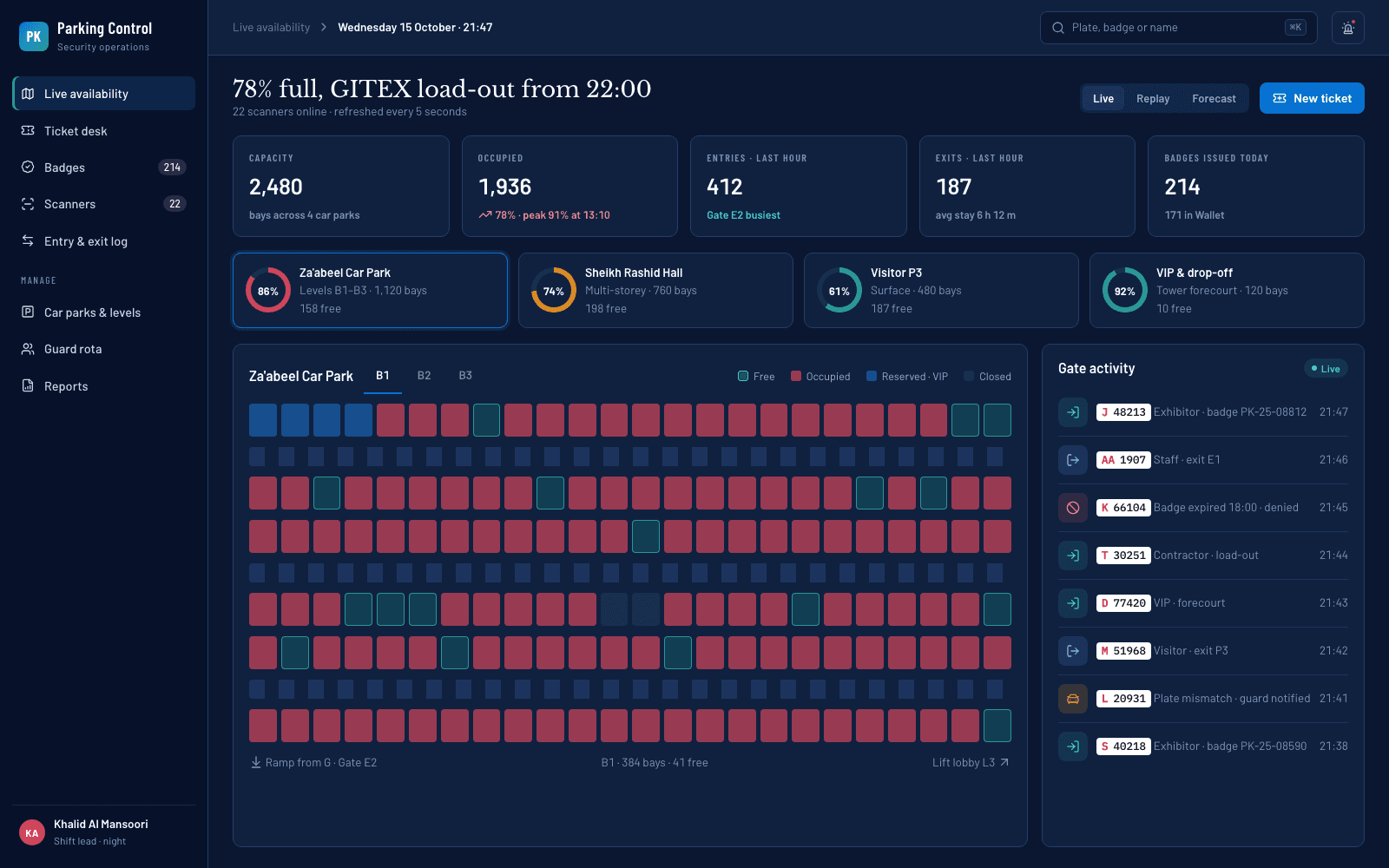The width and height of the screenshot is (1389, 868).
Task: Focus the Plate, badge or name search field
Action: click(x=1178, y=28)
